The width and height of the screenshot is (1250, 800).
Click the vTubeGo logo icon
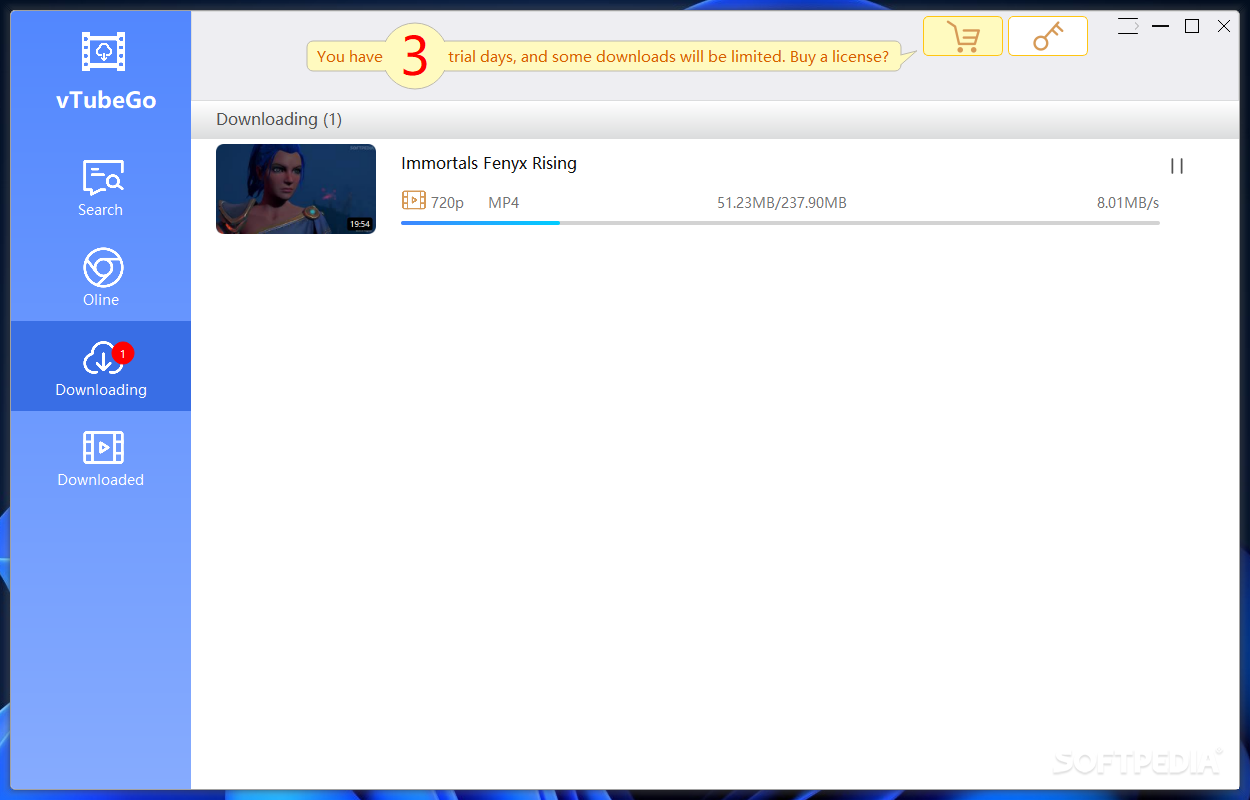pyautogui.click(x=104, y=51)
